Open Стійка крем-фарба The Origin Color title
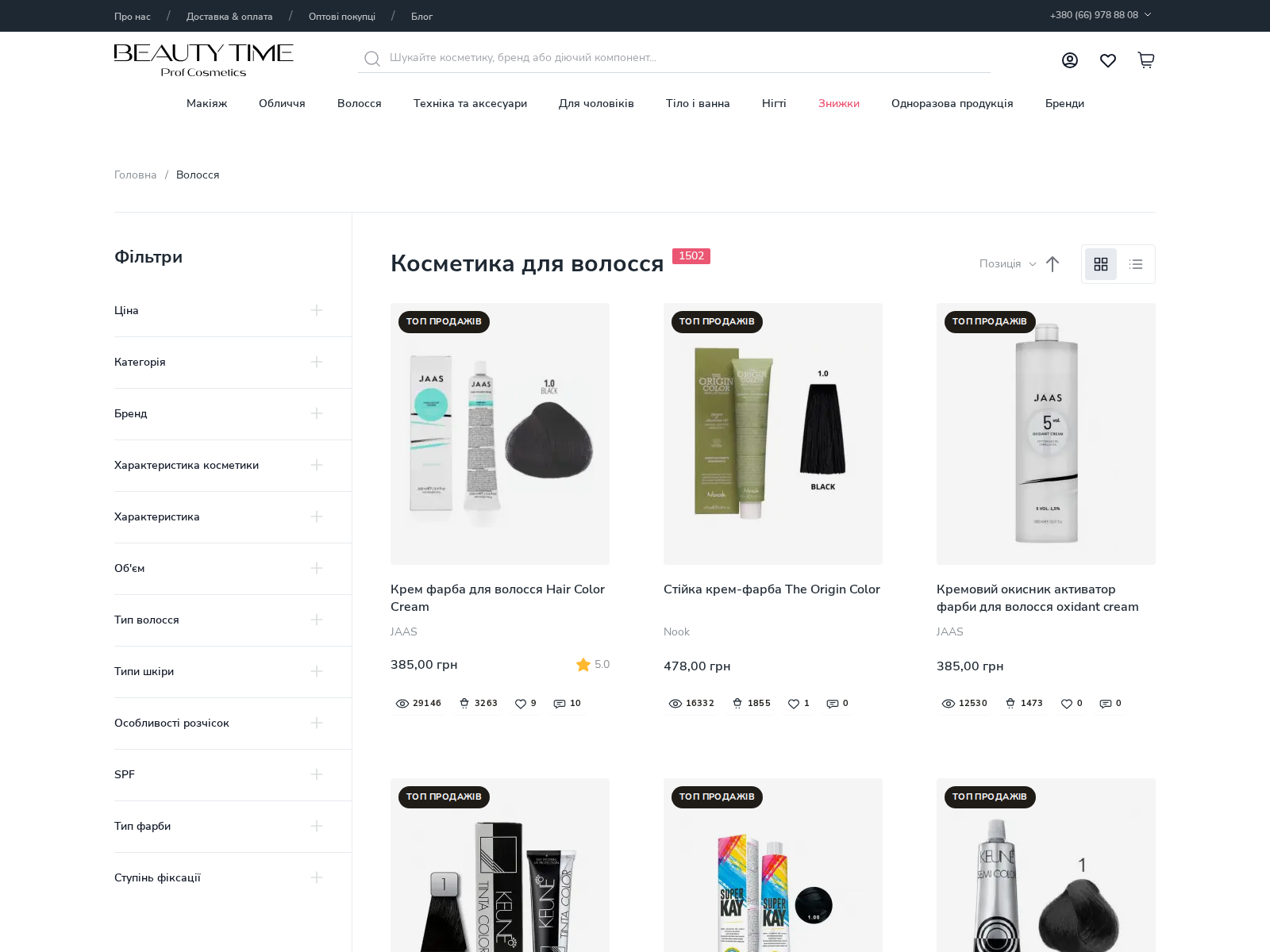 click(772, 589)
